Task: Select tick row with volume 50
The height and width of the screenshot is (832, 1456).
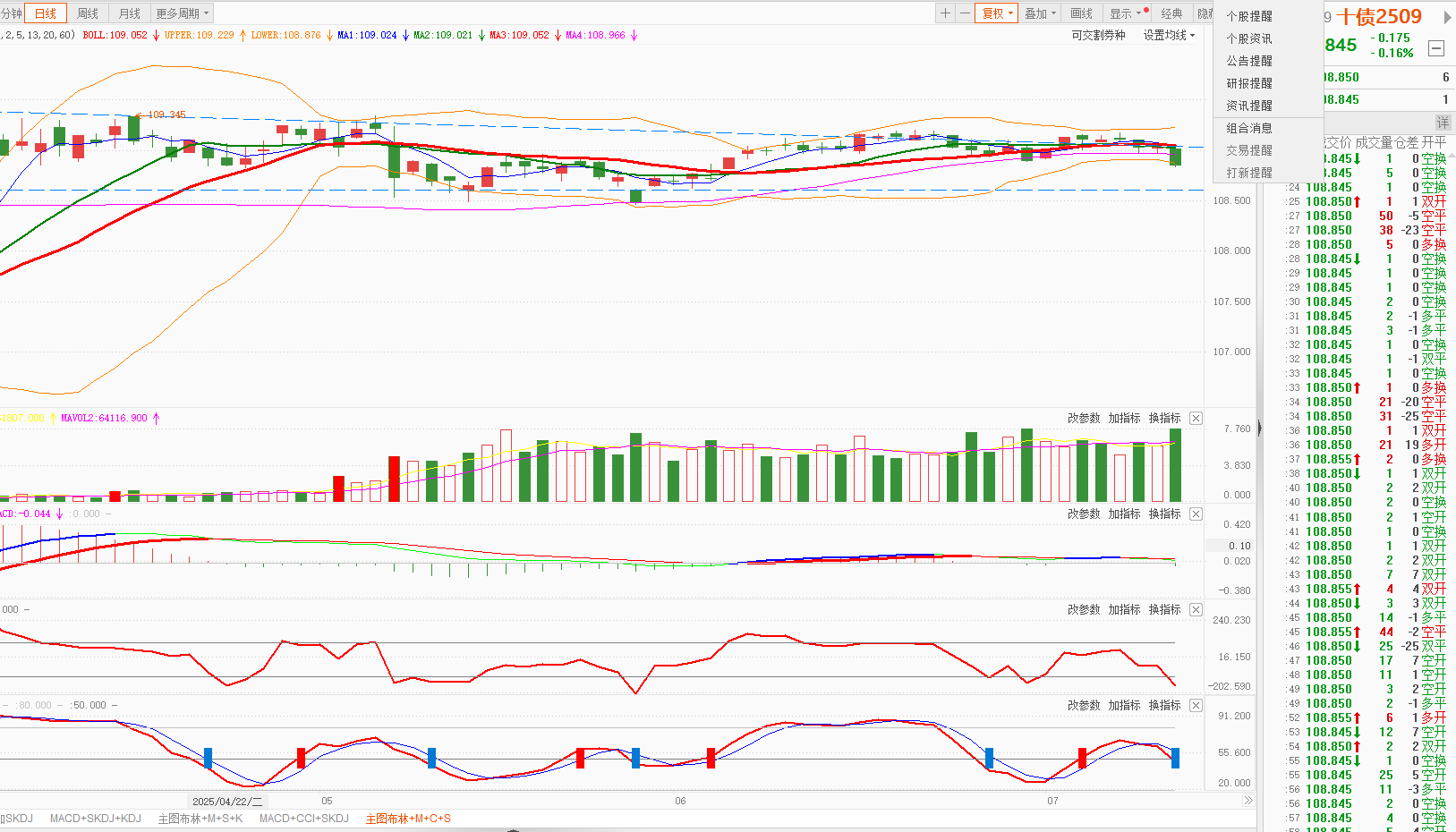Action: [x=1366, y=216]
